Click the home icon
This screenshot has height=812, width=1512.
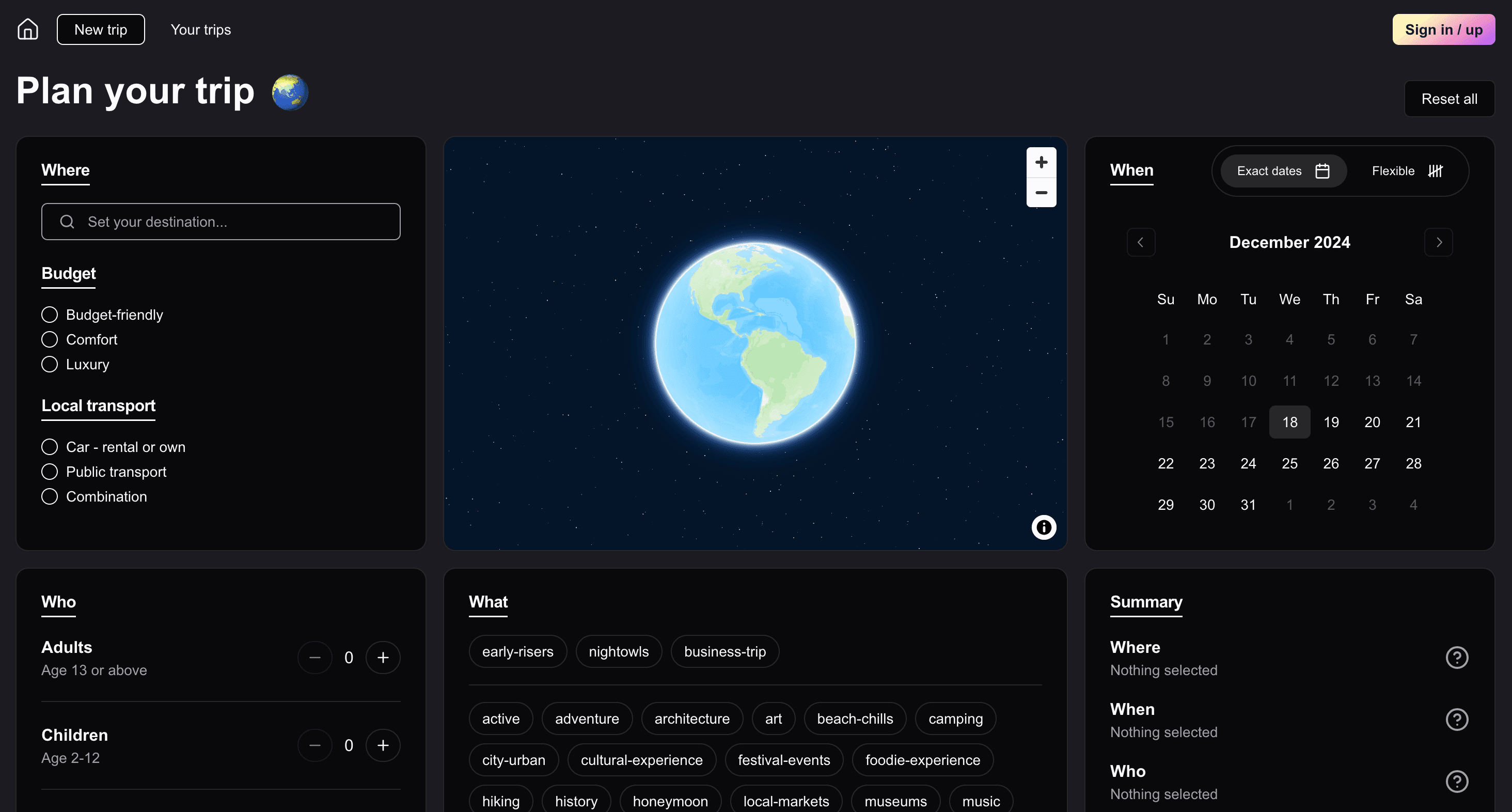coord(27,29)
